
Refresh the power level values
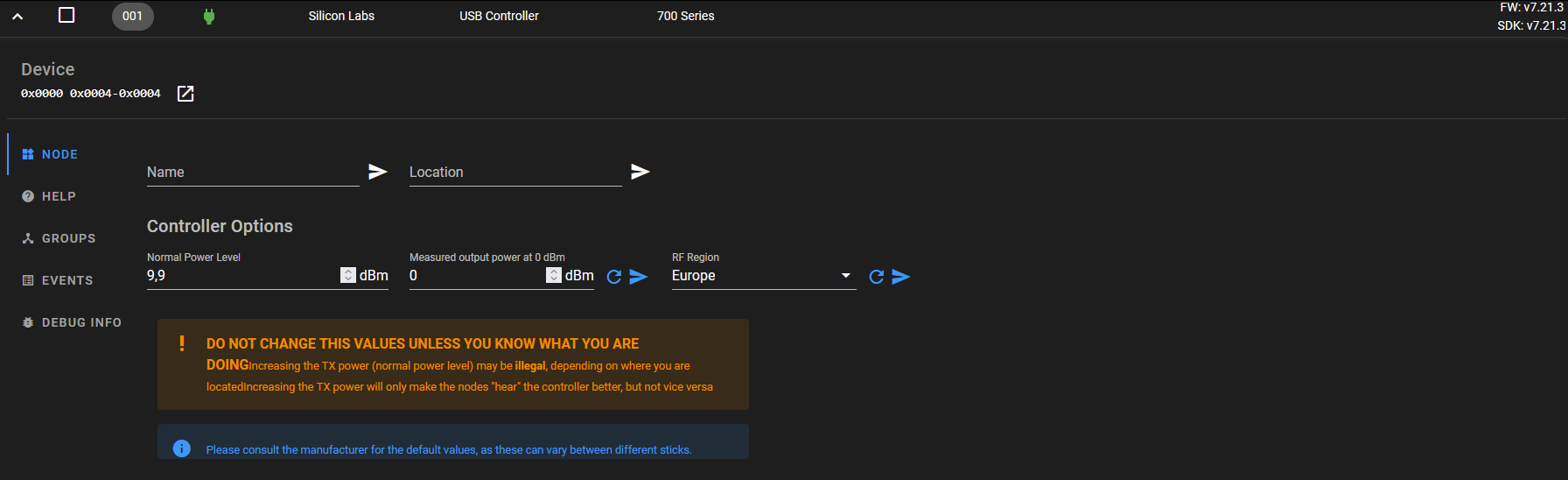[x=614, y=277]
